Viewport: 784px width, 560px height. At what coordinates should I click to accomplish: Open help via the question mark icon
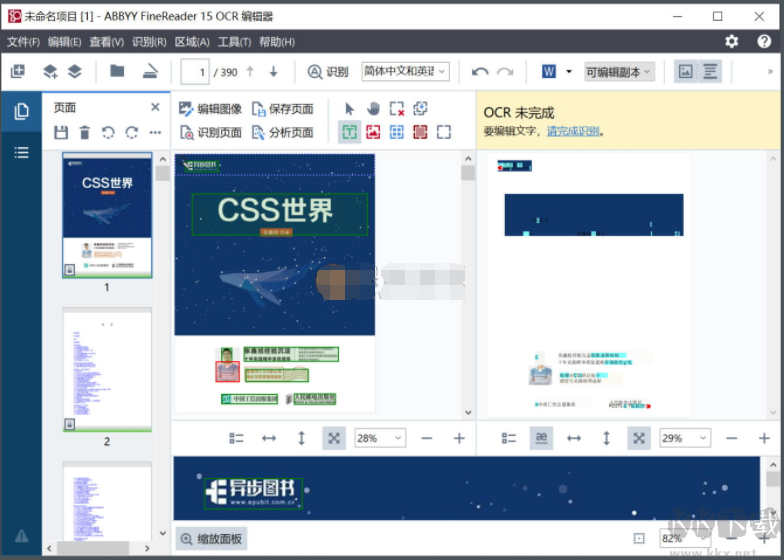pos(764,42)
